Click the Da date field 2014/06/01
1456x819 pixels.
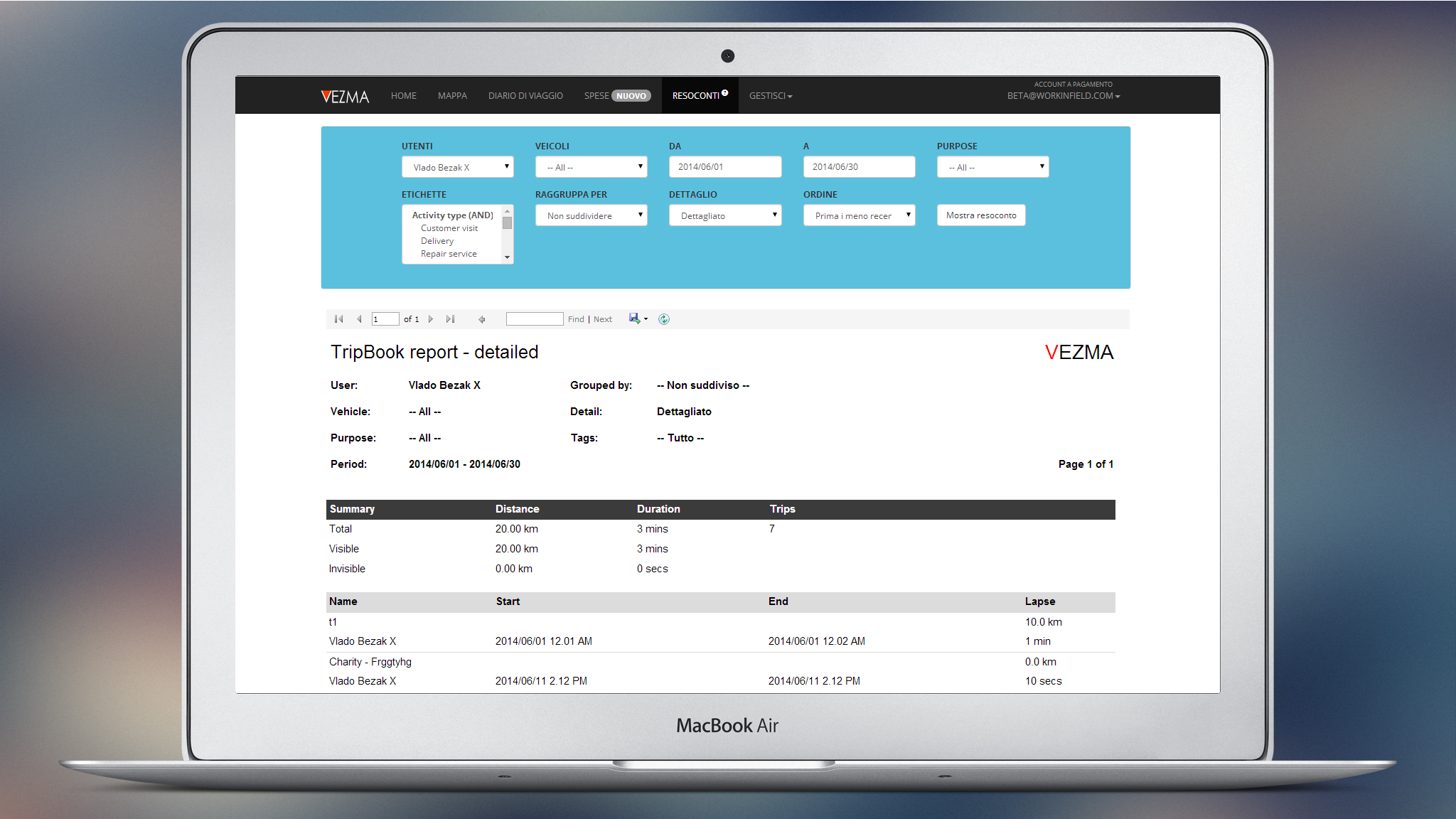point(724,167)
